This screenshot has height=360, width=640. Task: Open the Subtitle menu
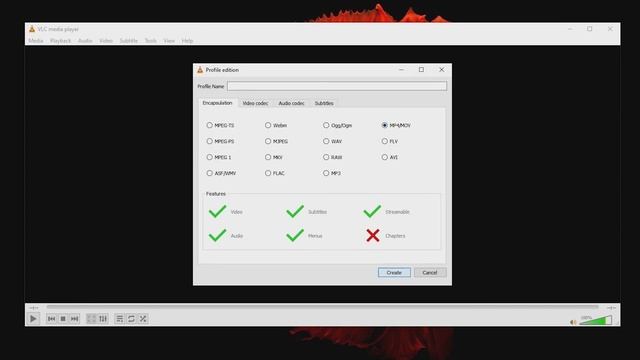(x=129, y=41)
